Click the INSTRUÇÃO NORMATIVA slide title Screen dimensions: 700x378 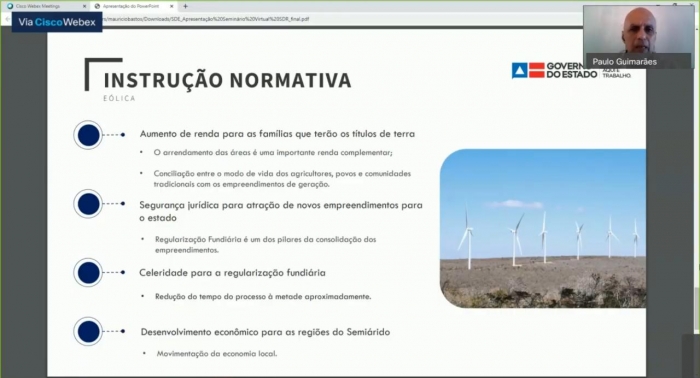tap(228, 80)
